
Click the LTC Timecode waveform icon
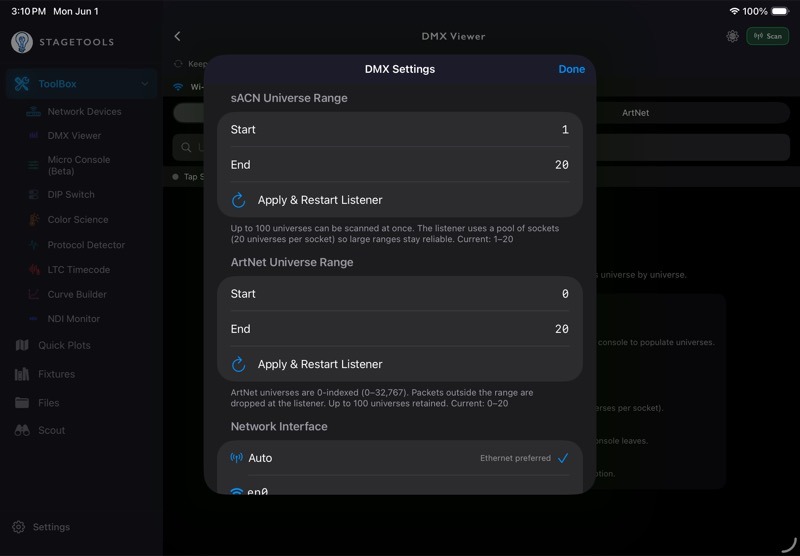tap(34, 269)
